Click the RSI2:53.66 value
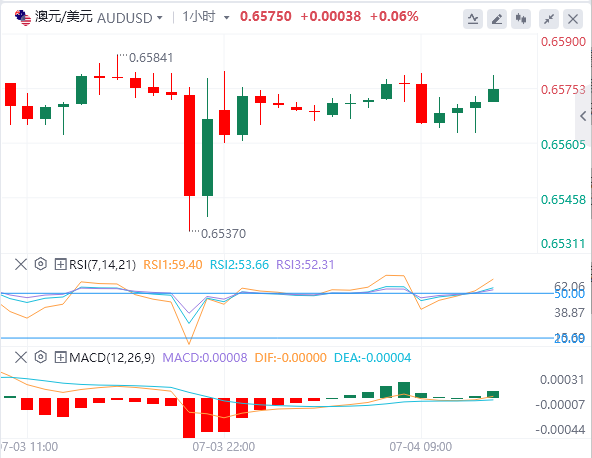The image size is (592, 458). coord(239,265)
